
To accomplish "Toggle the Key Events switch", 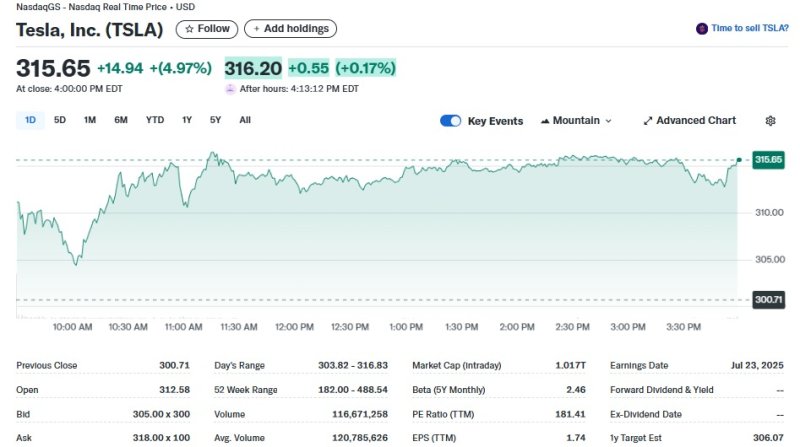I will pyautogui.click(x=450, y=121).
